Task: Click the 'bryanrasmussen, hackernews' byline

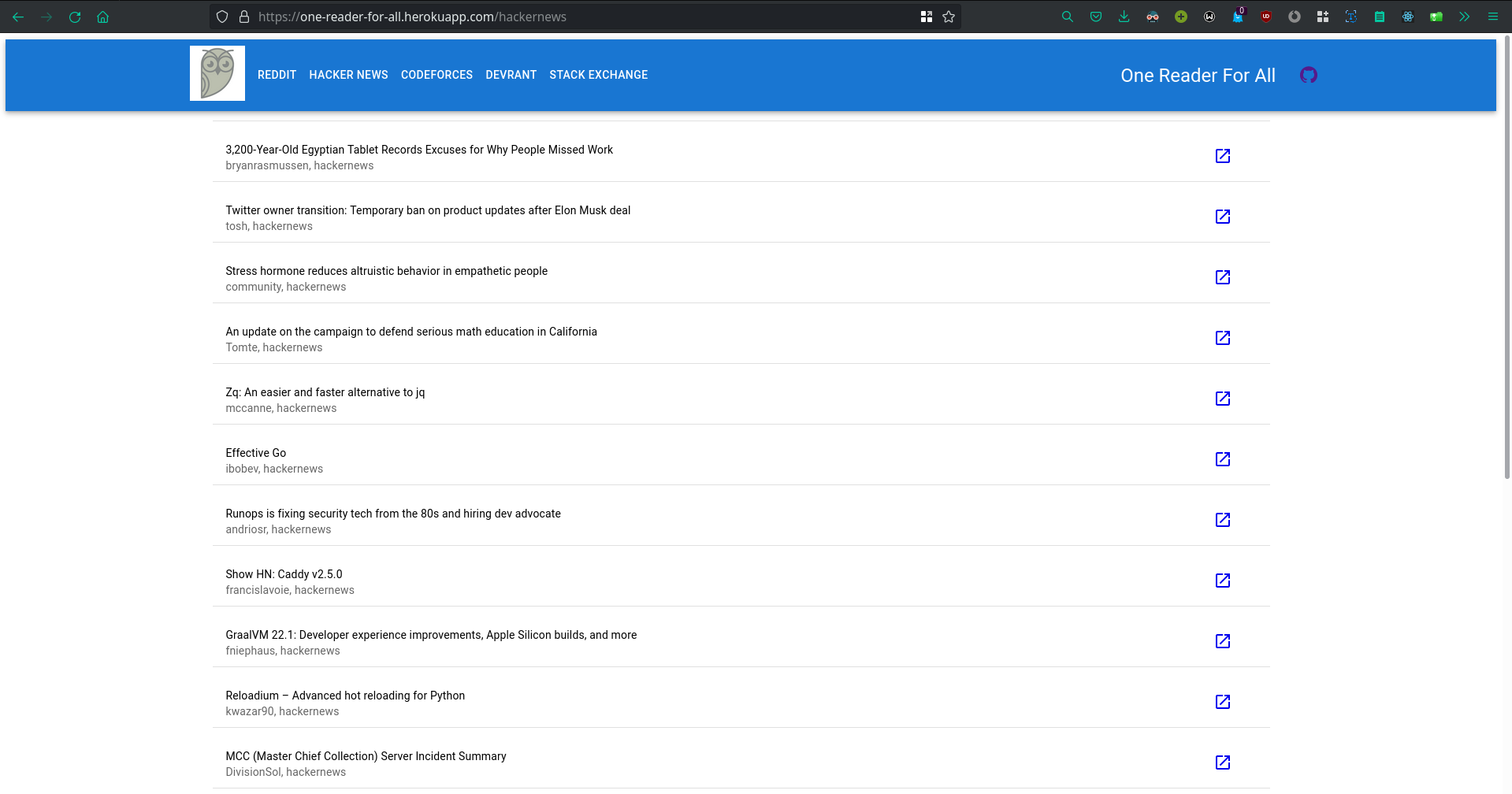Action: (299, 165)
